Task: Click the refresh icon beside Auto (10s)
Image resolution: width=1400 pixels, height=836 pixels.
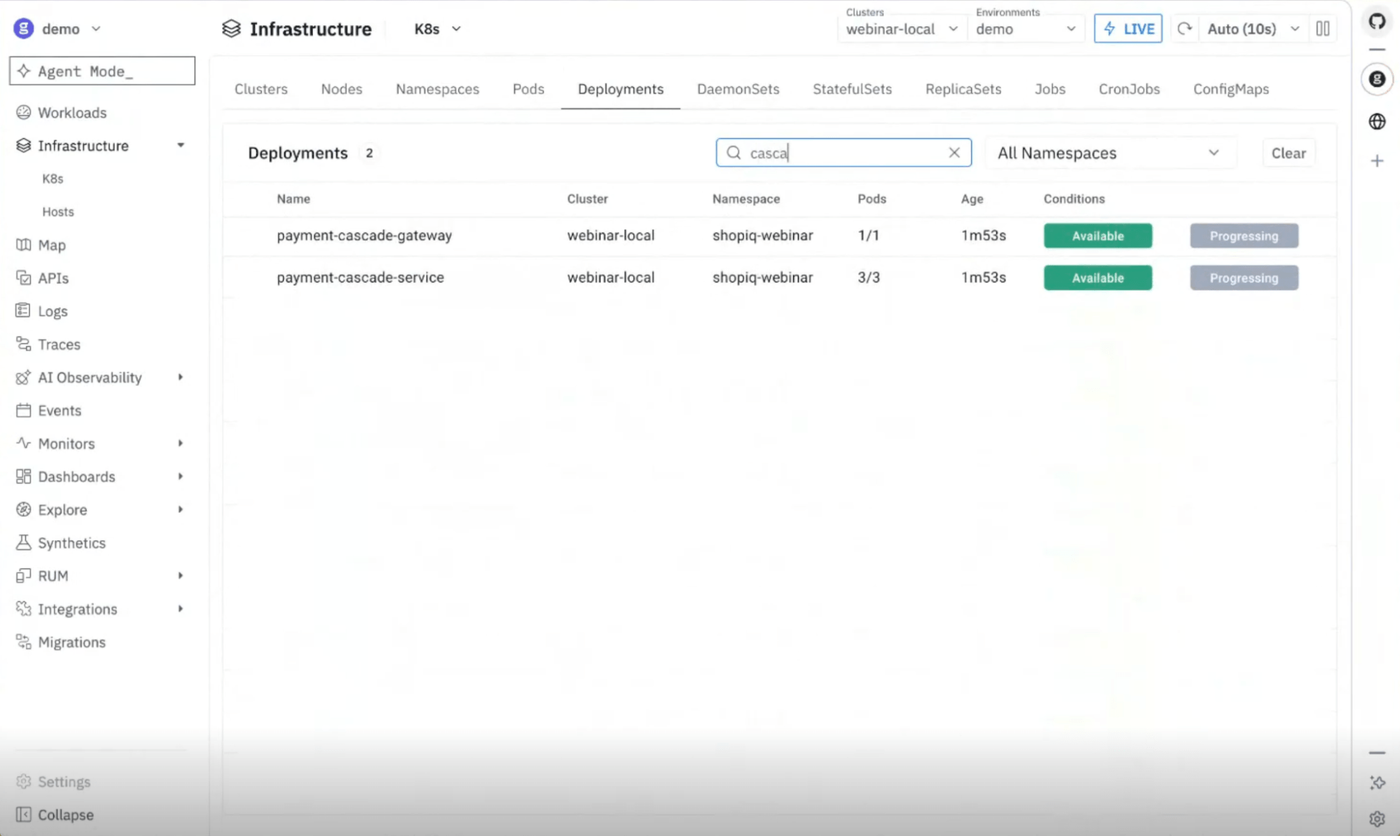Action: pos(1185,29)
